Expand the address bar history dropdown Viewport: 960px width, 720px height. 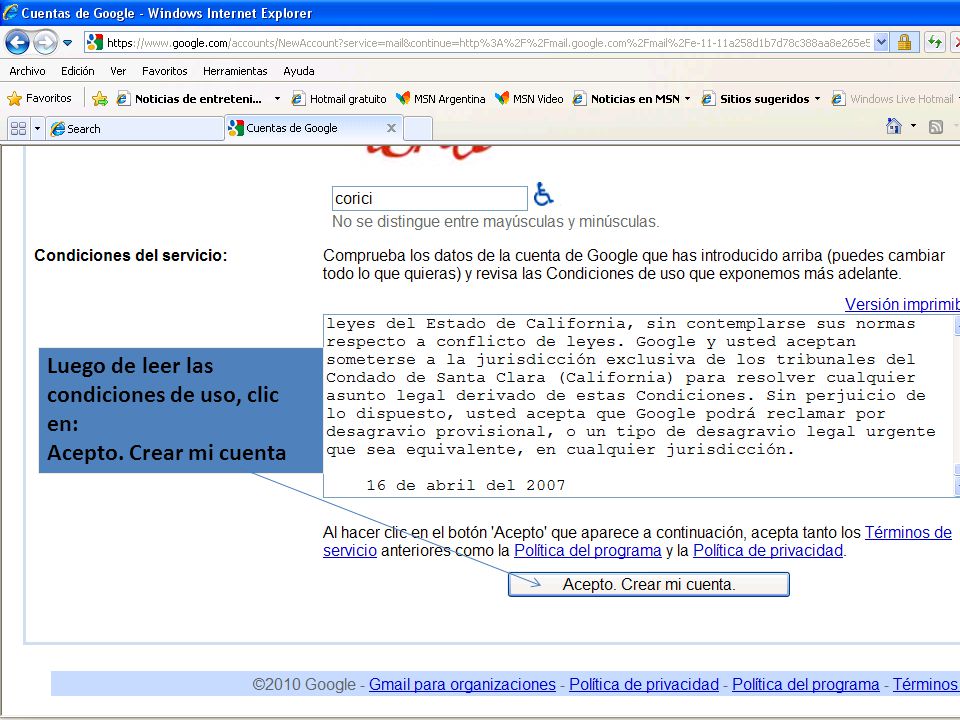pyautogui.click(x=881, y=43)
